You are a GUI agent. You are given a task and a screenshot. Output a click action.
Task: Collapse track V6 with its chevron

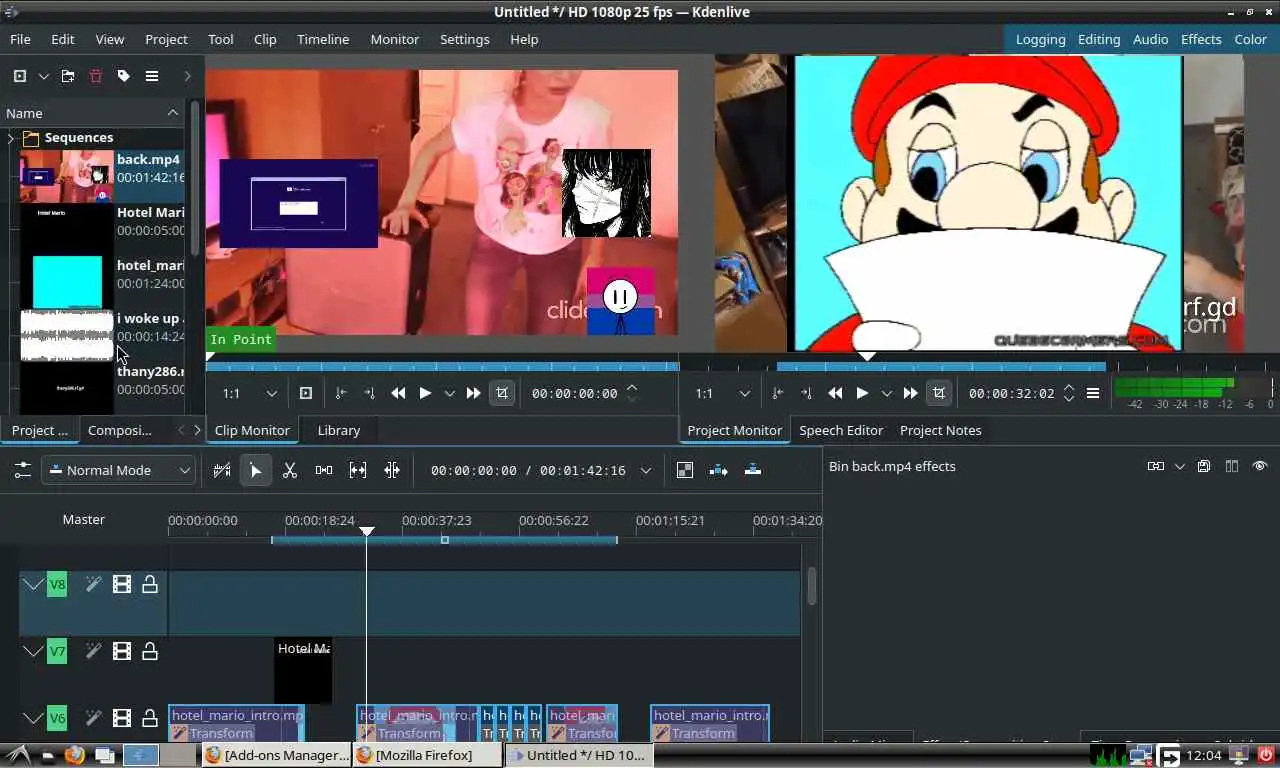(x=33, y=718)
